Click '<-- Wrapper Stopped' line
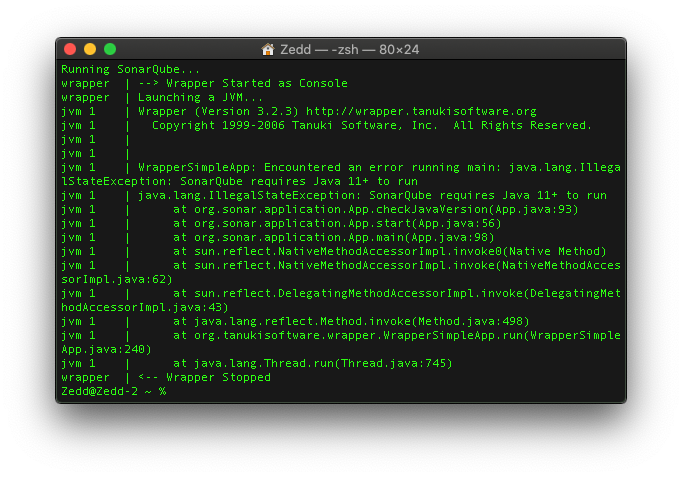 click(204, 377)
